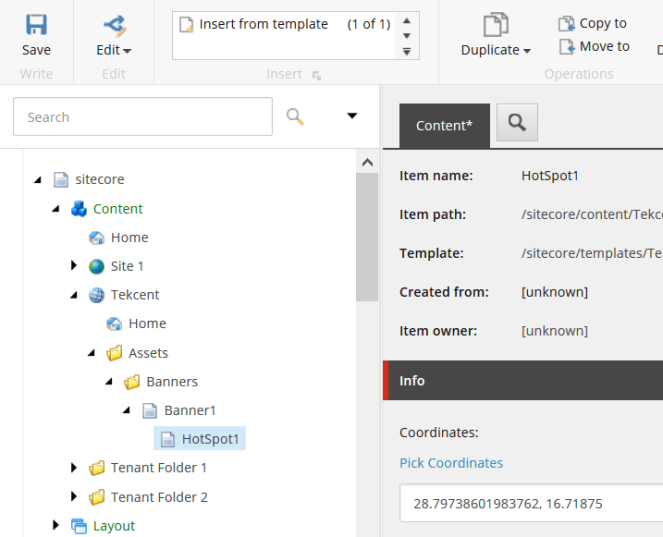Image resolution: width=663 pixels, height=537 pixels.
Task: Click the Save disk icon
Action: [36, 26]
